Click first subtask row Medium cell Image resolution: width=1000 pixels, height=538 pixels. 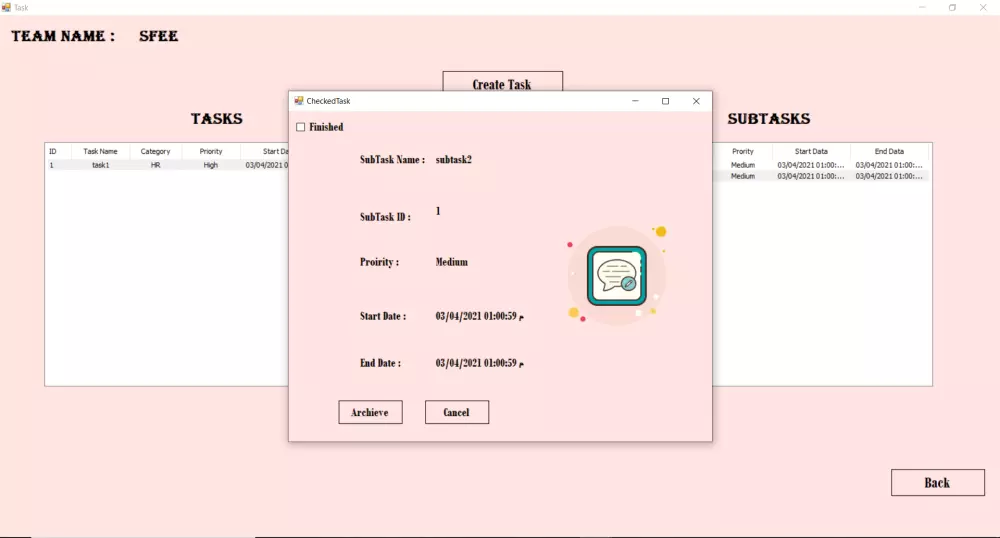tap(743, 165)
